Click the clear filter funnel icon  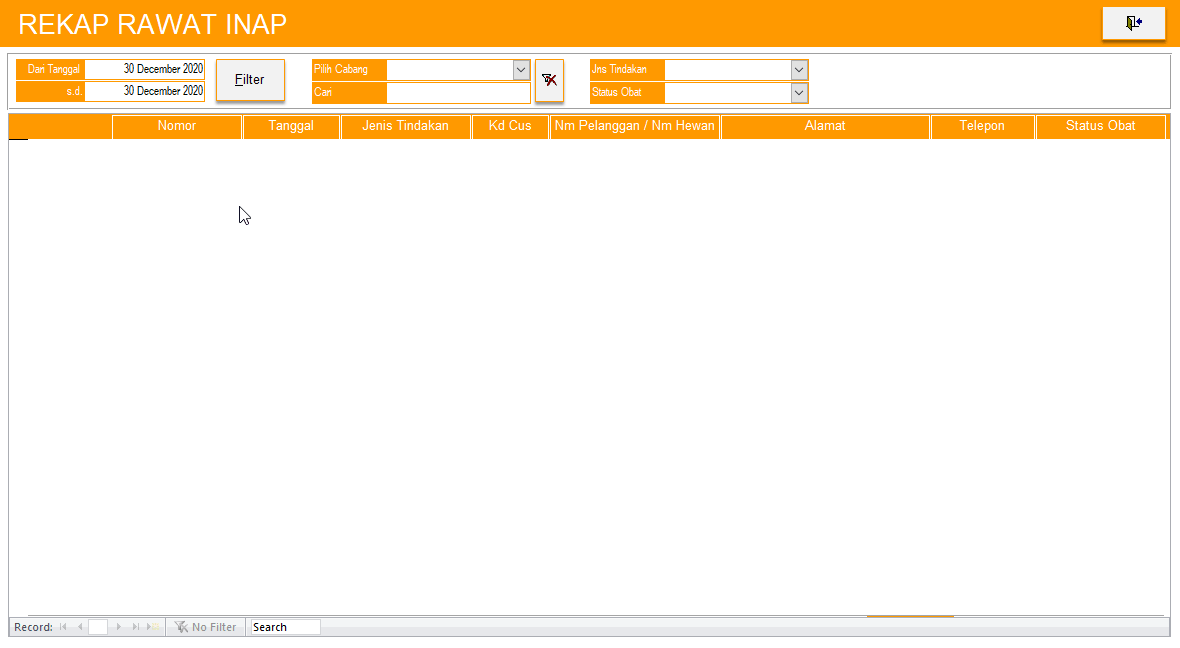(x=549, y=80)
